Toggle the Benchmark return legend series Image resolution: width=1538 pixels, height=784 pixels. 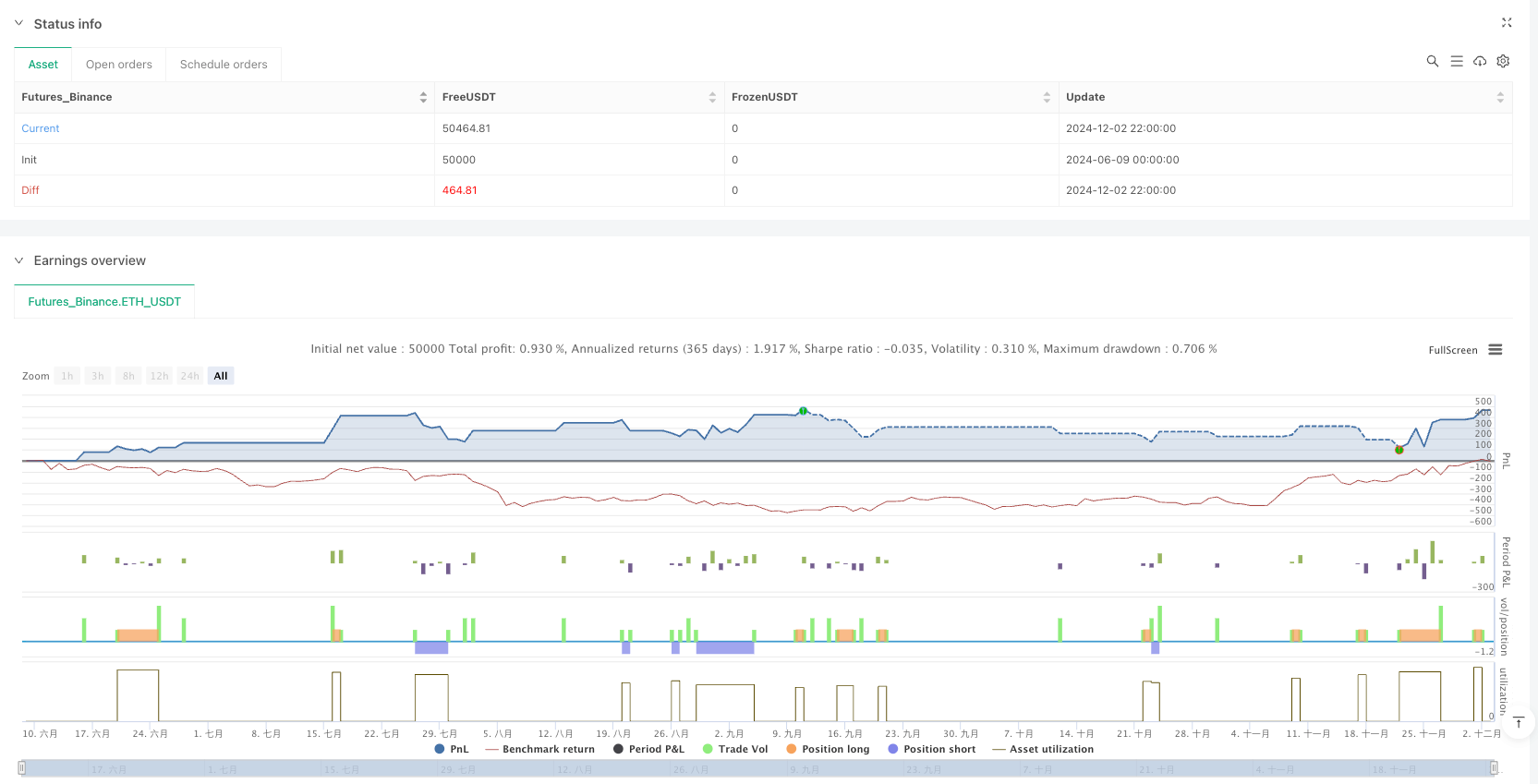point(539,749)
